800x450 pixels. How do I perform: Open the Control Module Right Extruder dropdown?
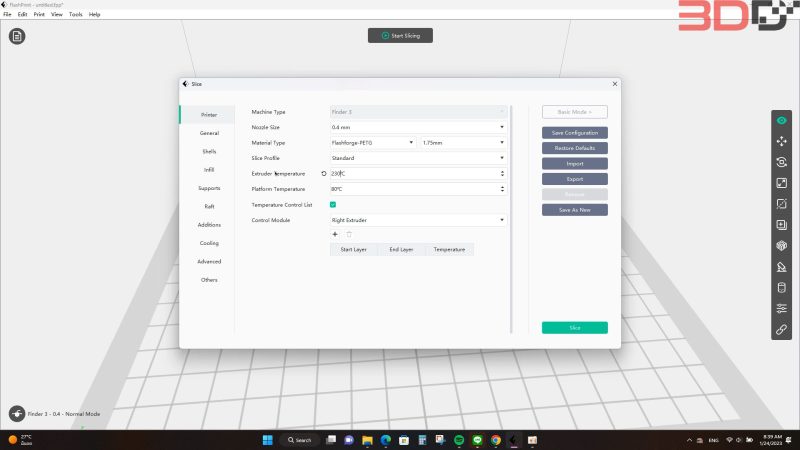pos(418,220)
